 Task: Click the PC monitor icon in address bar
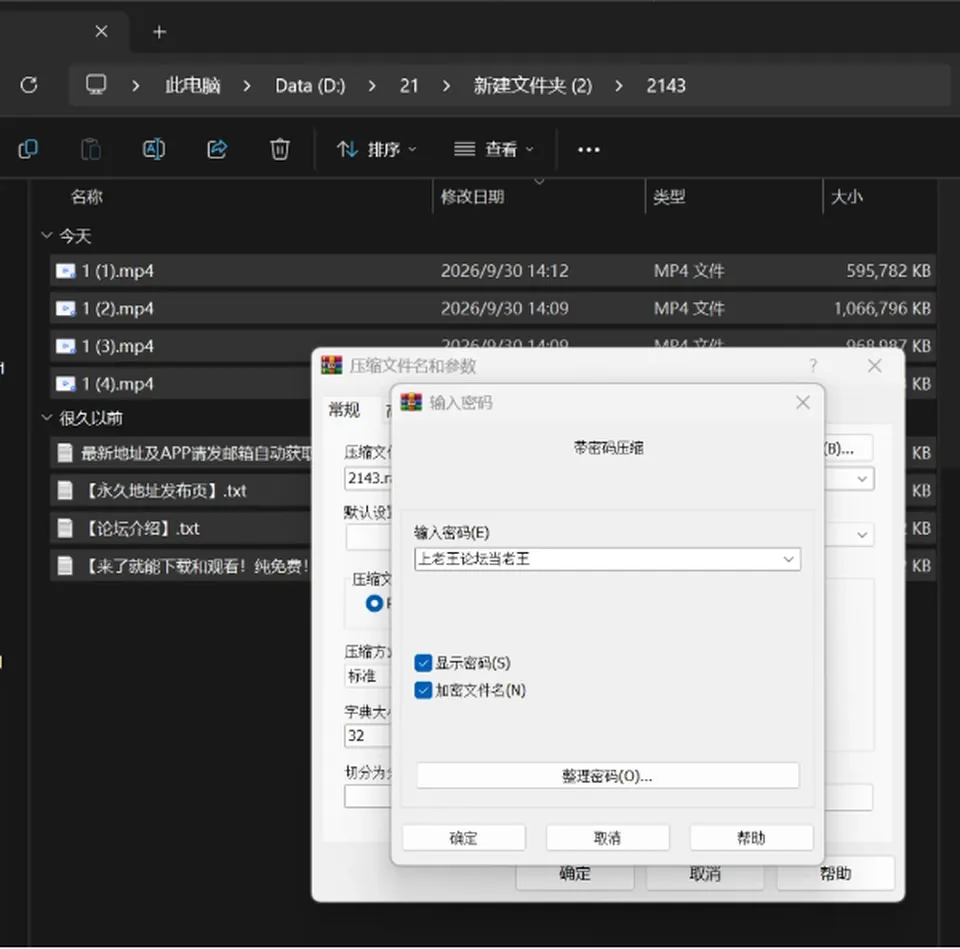[96, 84]
